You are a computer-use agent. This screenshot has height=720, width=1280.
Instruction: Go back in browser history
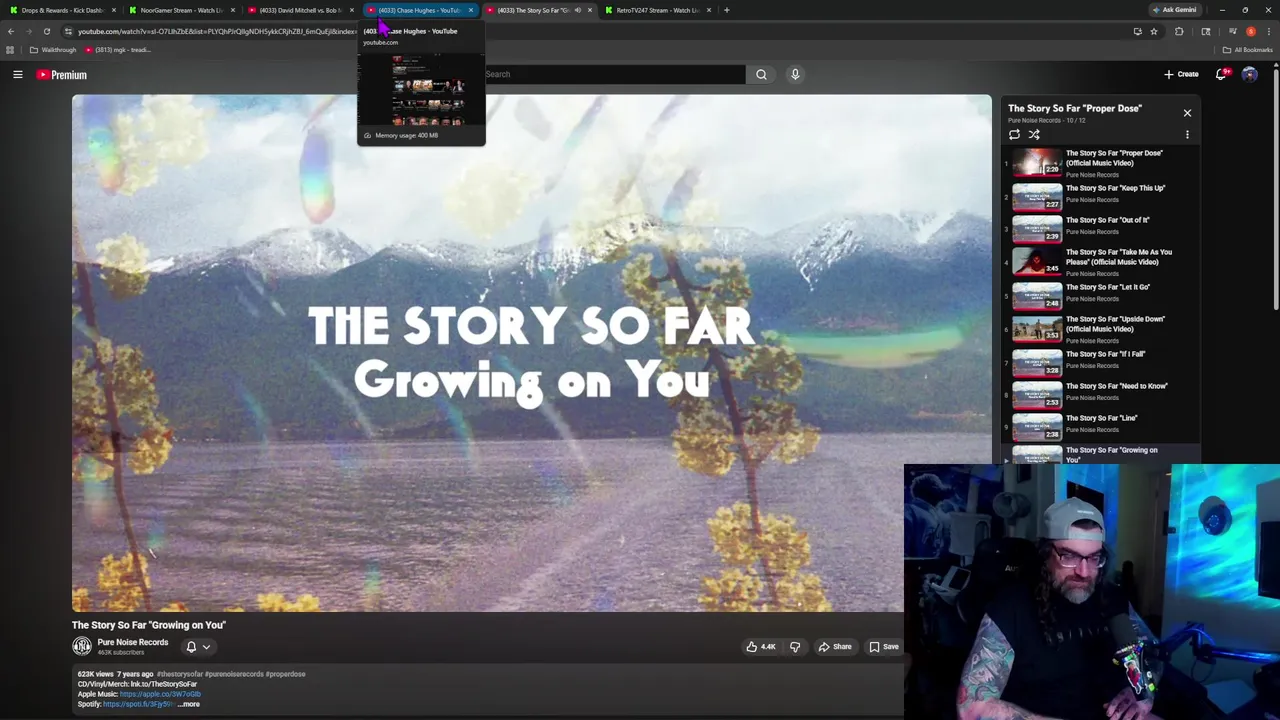[11, 31]
